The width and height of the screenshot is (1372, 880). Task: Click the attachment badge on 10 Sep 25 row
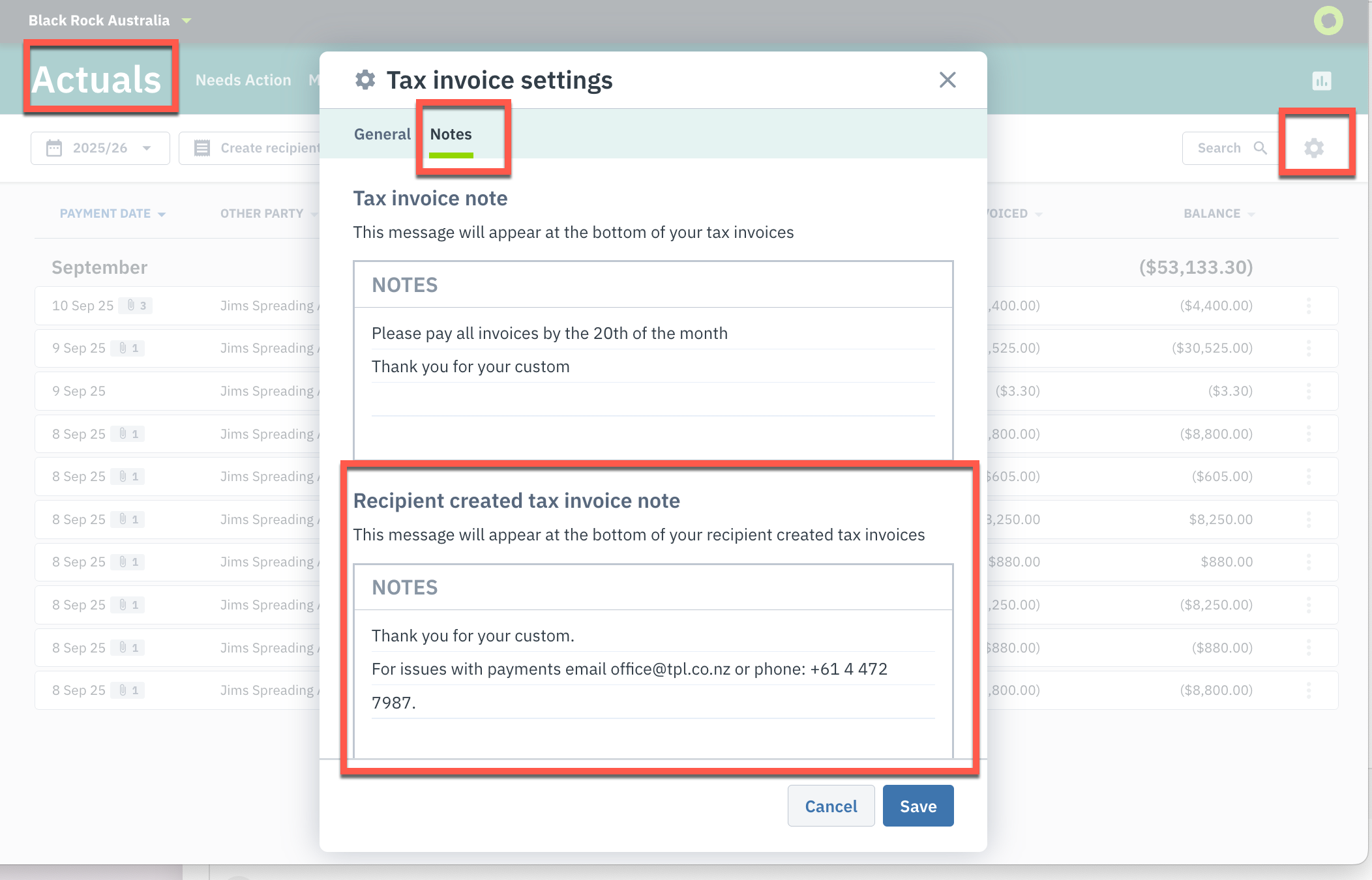coord(136,306)
